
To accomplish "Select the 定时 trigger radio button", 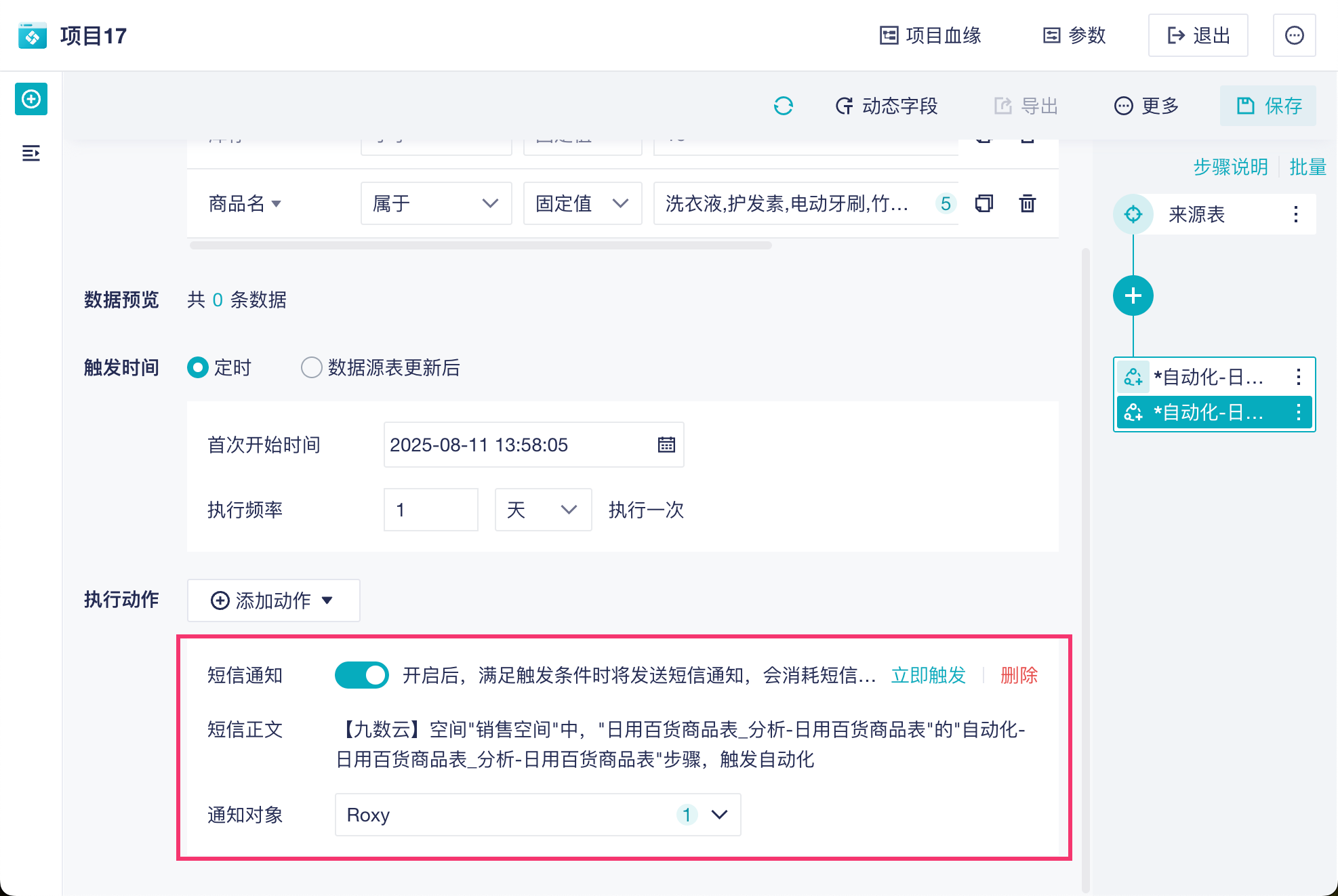I will coord(198,367).
